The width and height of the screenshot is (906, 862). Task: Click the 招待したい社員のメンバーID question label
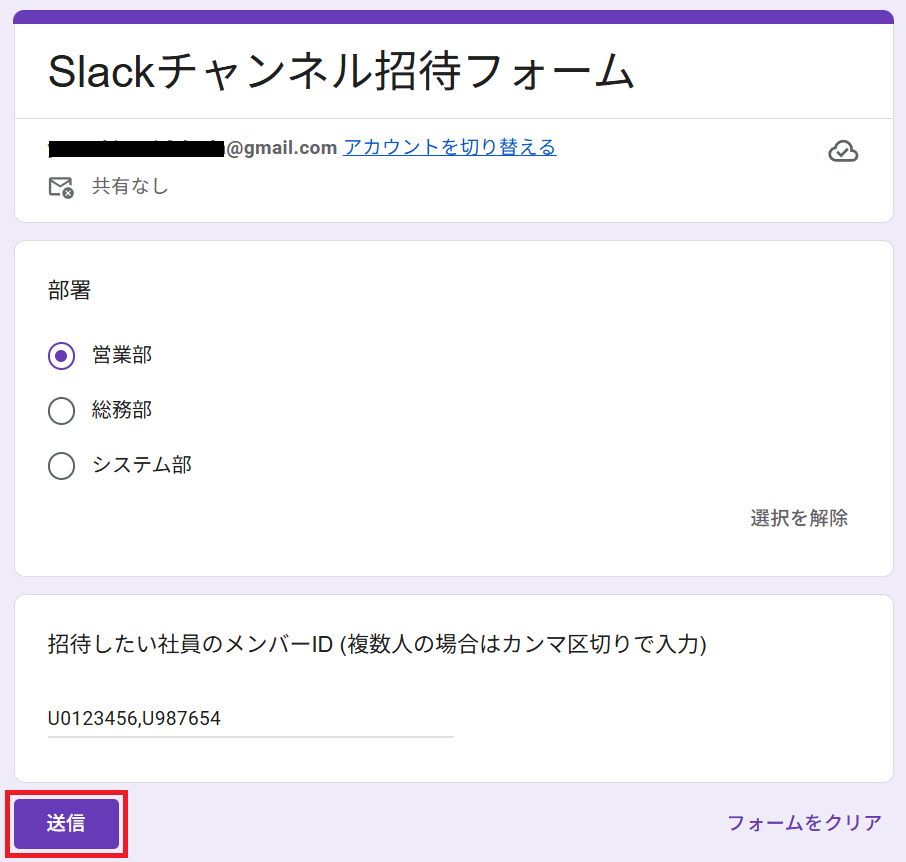[x=377, y=644]
